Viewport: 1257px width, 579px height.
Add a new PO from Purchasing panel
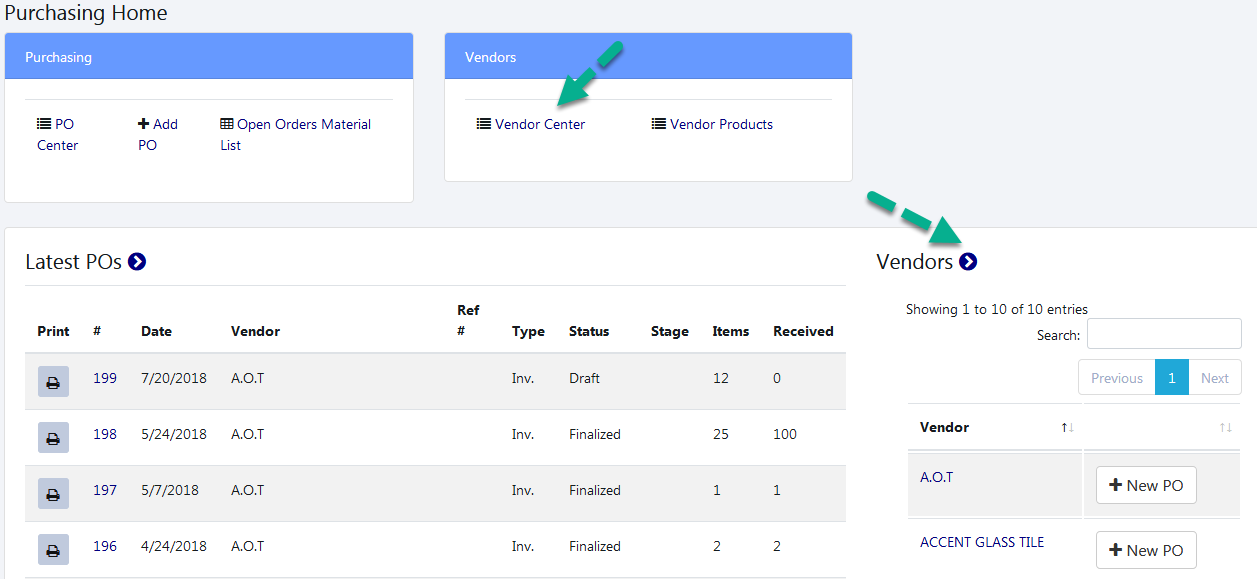click(x=158, y=135)
